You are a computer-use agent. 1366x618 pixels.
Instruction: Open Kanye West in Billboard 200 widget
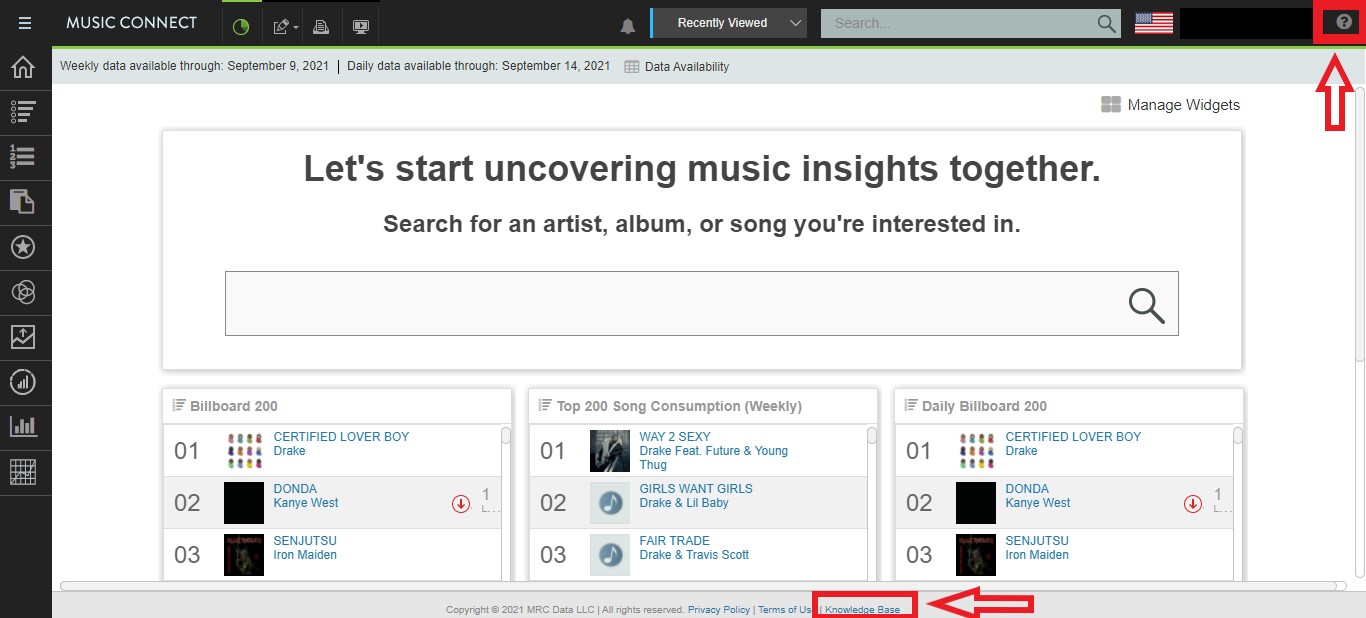click(306, 503)
